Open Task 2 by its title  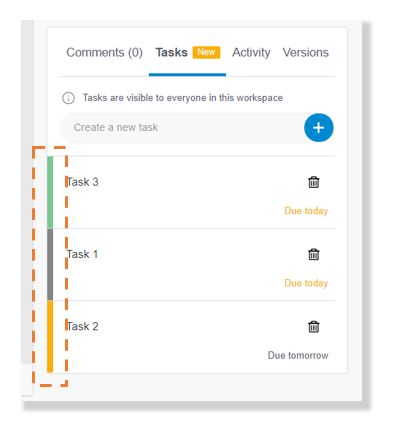pos(82,326)
